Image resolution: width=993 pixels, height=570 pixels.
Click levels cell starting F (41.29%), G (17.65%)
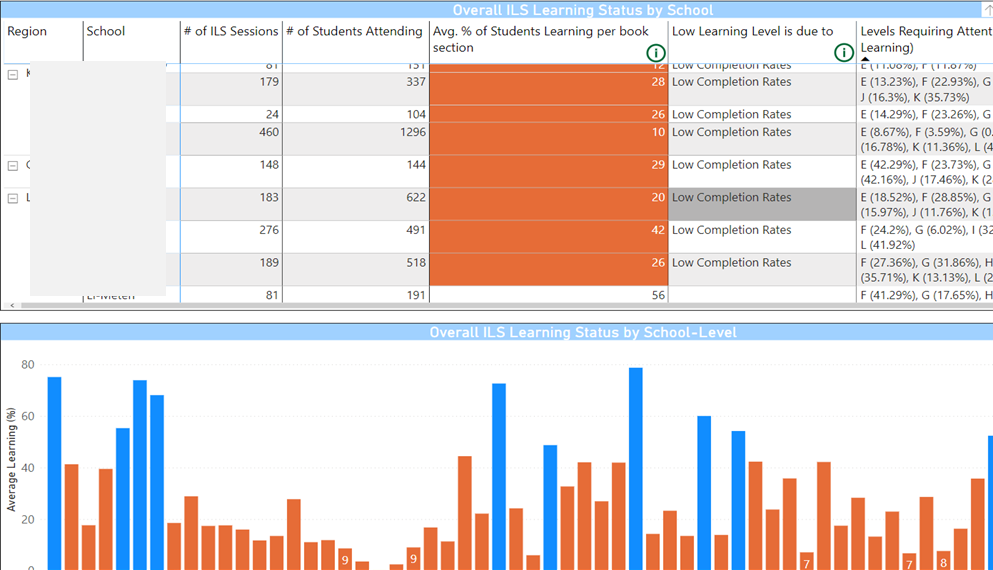(925, 294)
